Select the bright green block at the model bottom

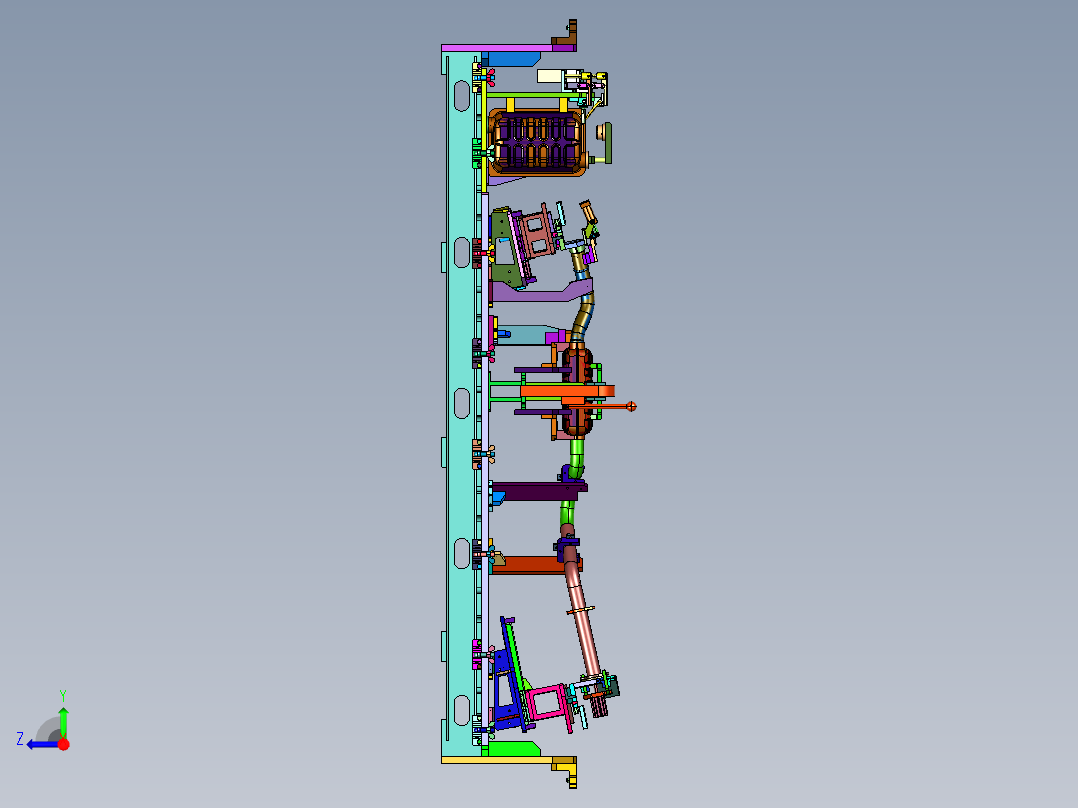(x=514, y=748)
